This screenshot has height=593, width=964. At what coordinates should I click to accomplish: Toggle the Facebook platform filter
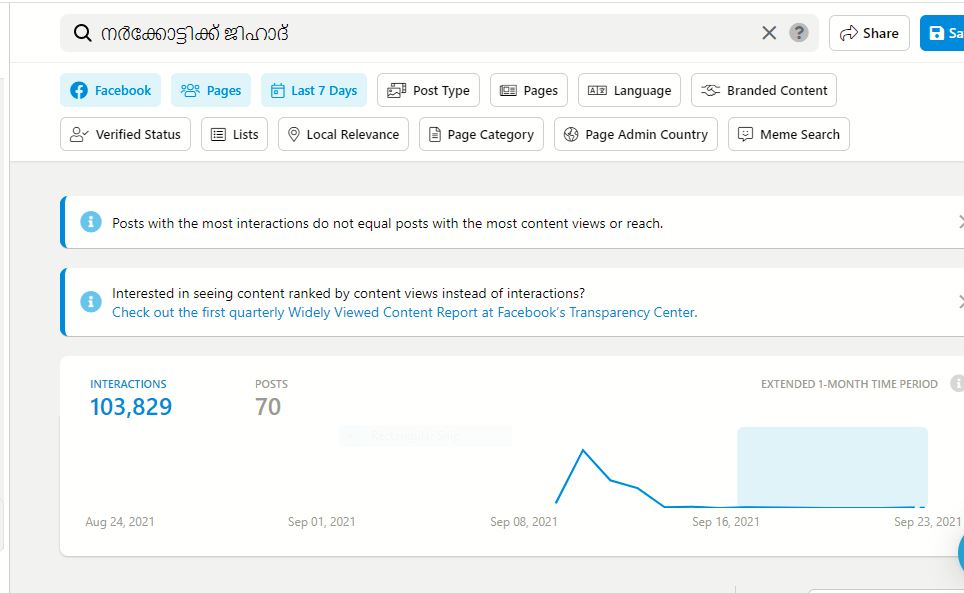click(110, 90)
